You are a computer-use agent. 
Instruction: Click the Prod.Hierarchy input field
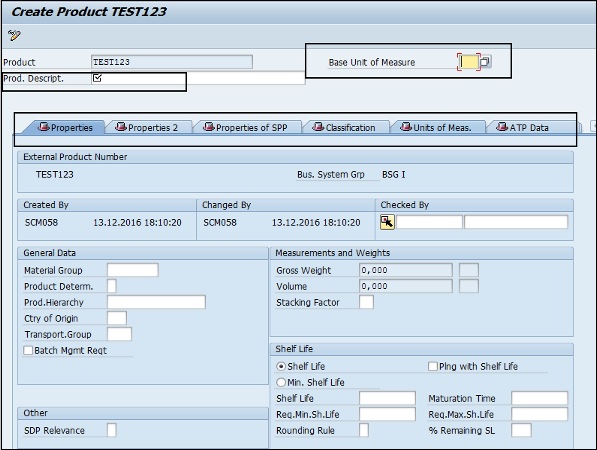point(156,302)
